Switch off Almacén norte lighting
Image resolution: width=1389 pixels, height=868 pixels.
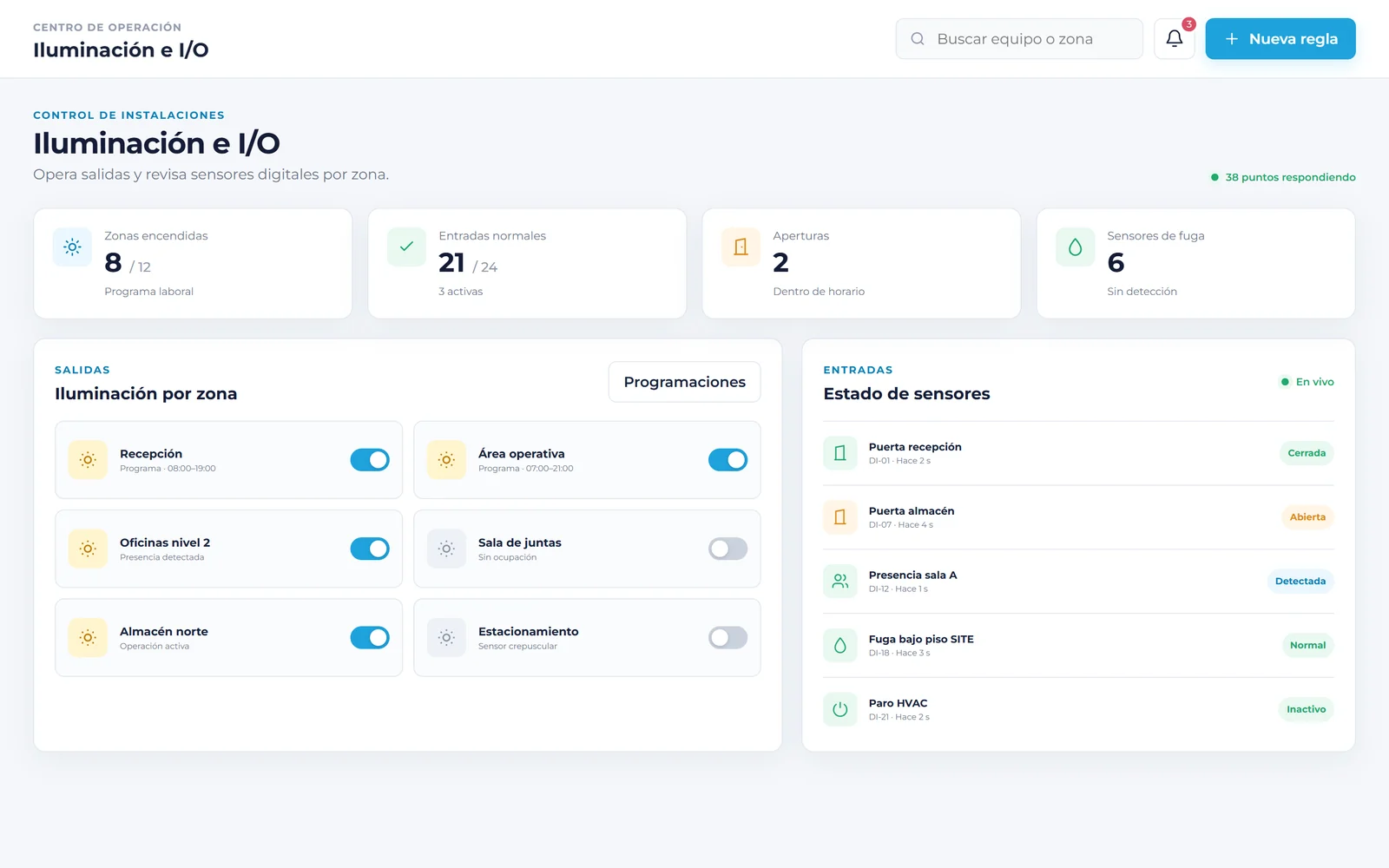pos(370,638)
